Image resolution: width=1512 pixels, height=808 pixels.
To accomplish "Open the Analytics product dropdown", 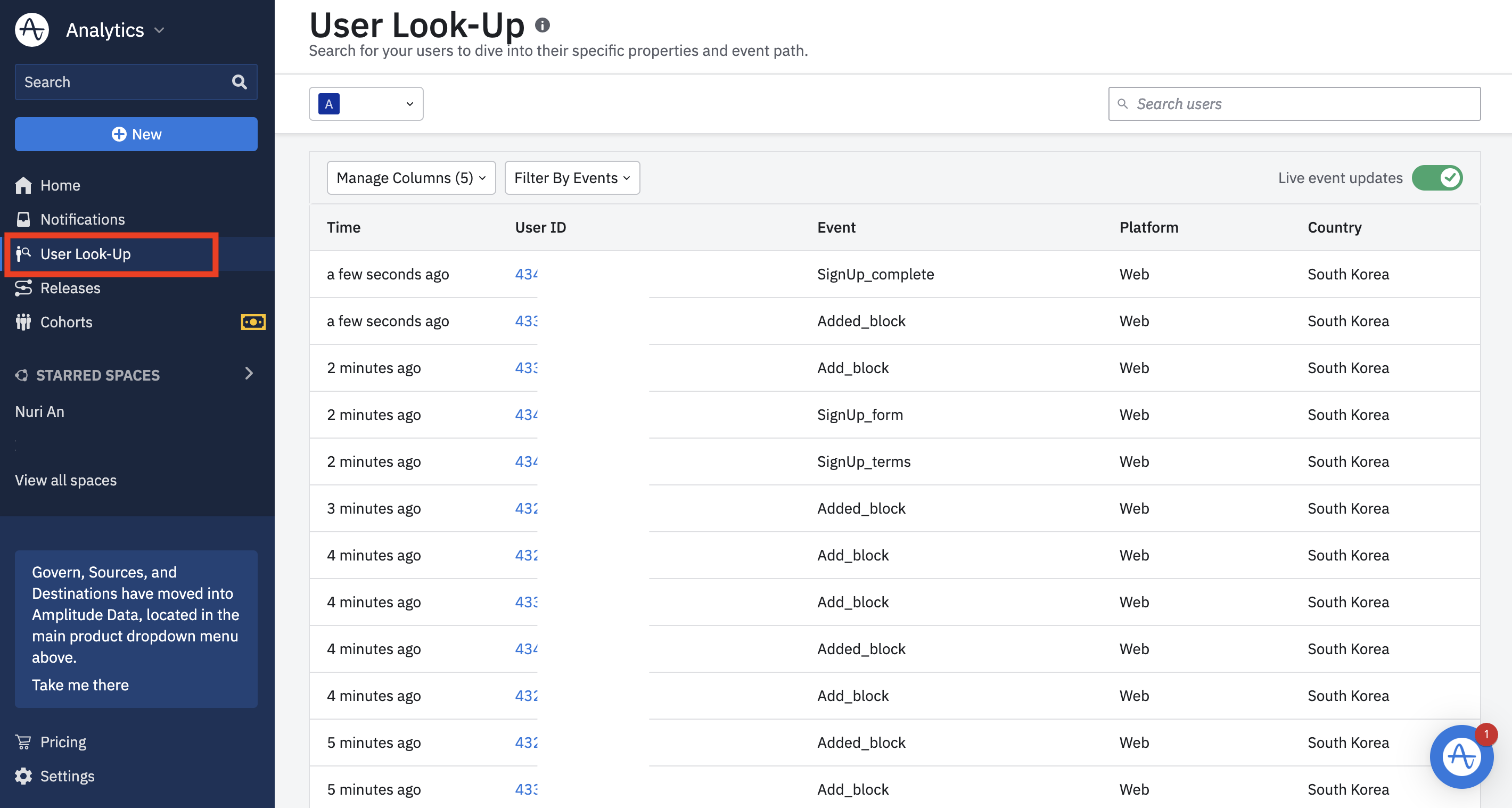I will [115, 30].
